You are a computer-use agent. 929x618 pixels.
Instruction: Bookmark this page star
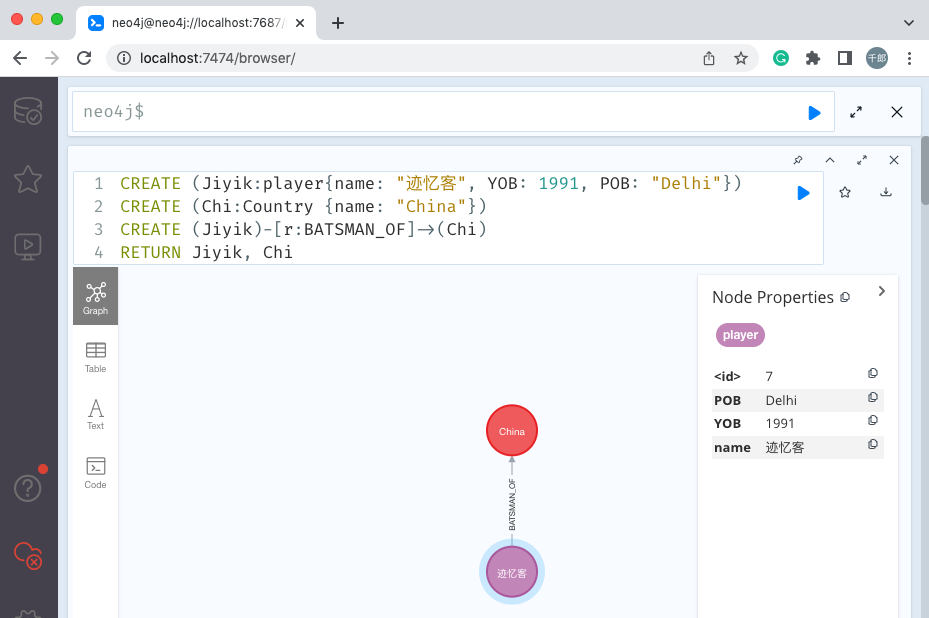click(x=741, y=58)
